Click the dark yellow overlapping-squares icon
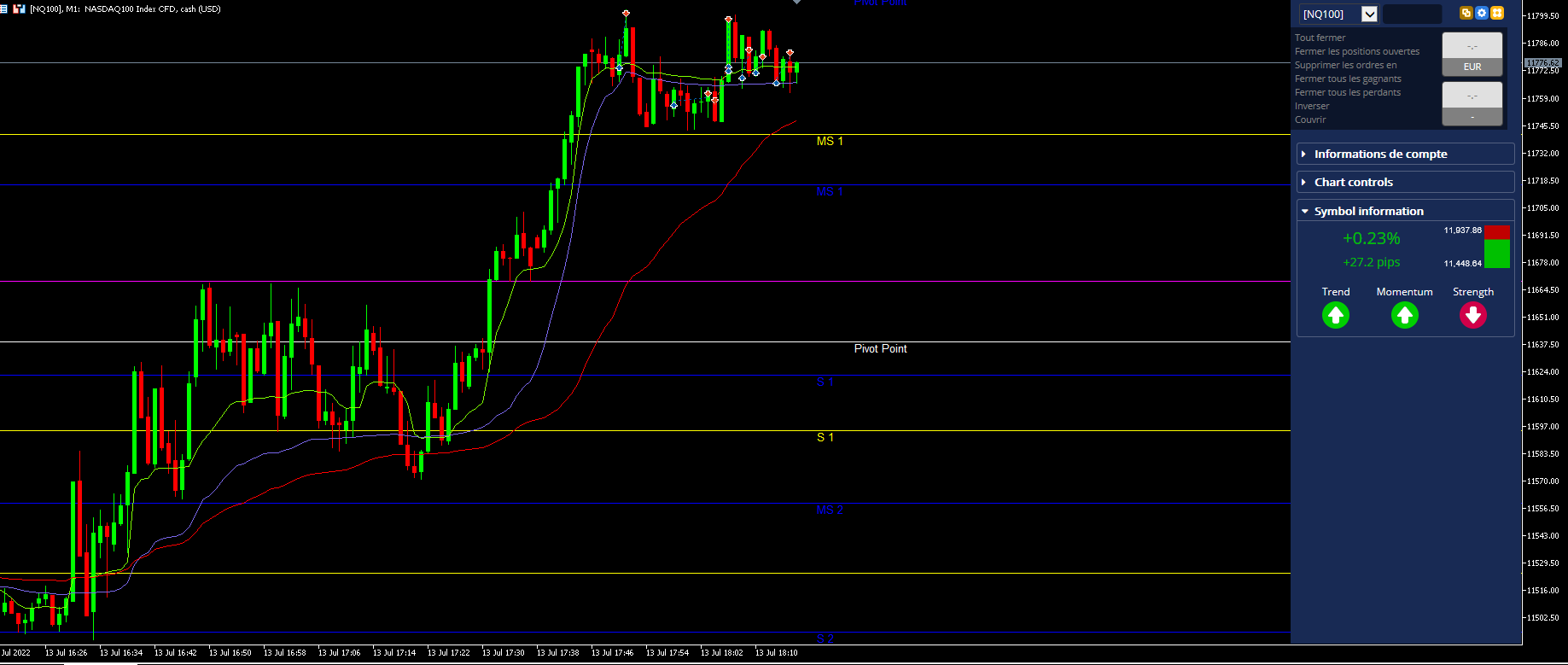This screenshot has height=665, width=1568. [1466, 13]
